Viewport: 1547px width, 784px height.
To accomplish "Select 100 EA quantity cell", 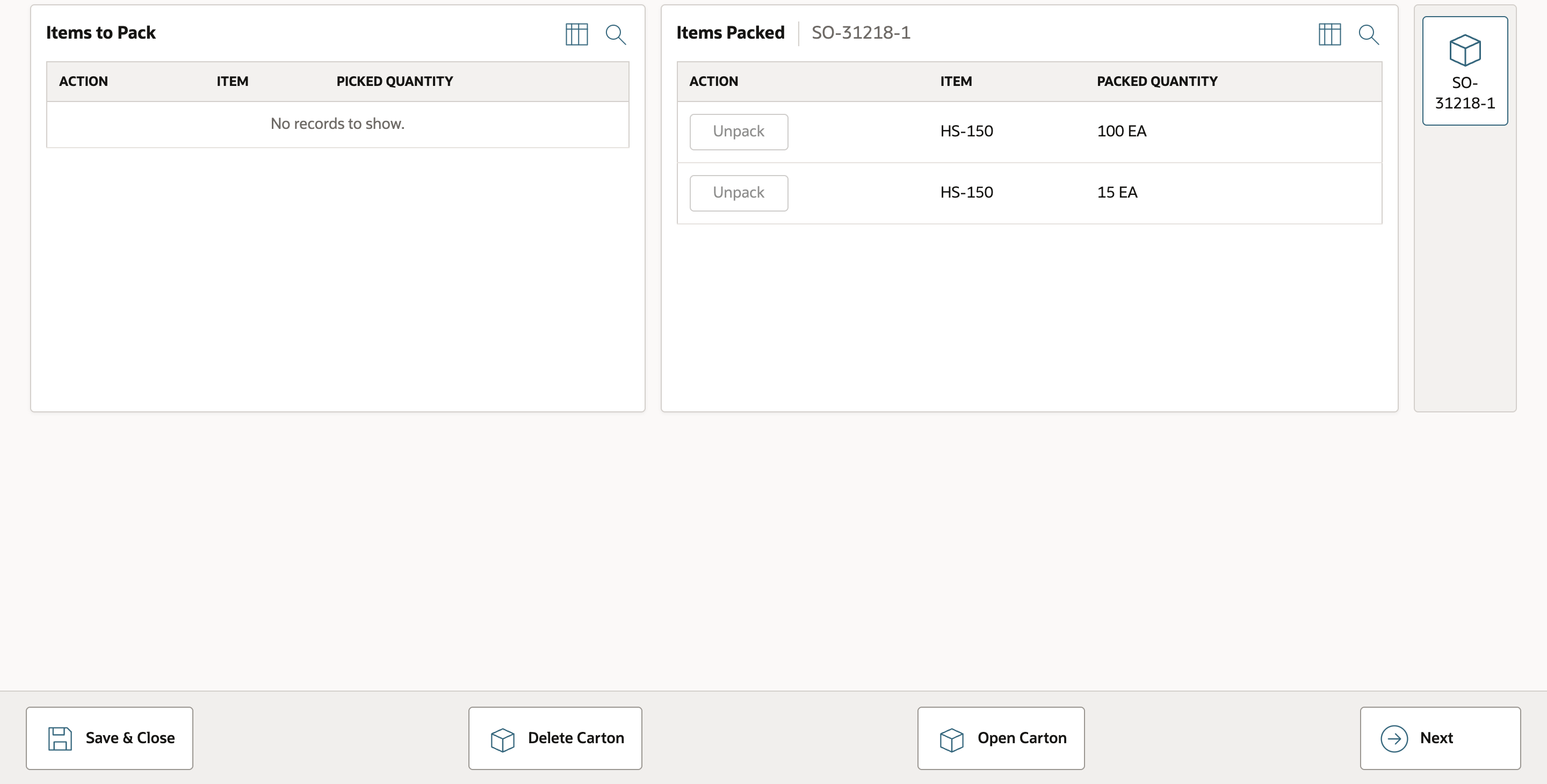I will [1121, 131].
